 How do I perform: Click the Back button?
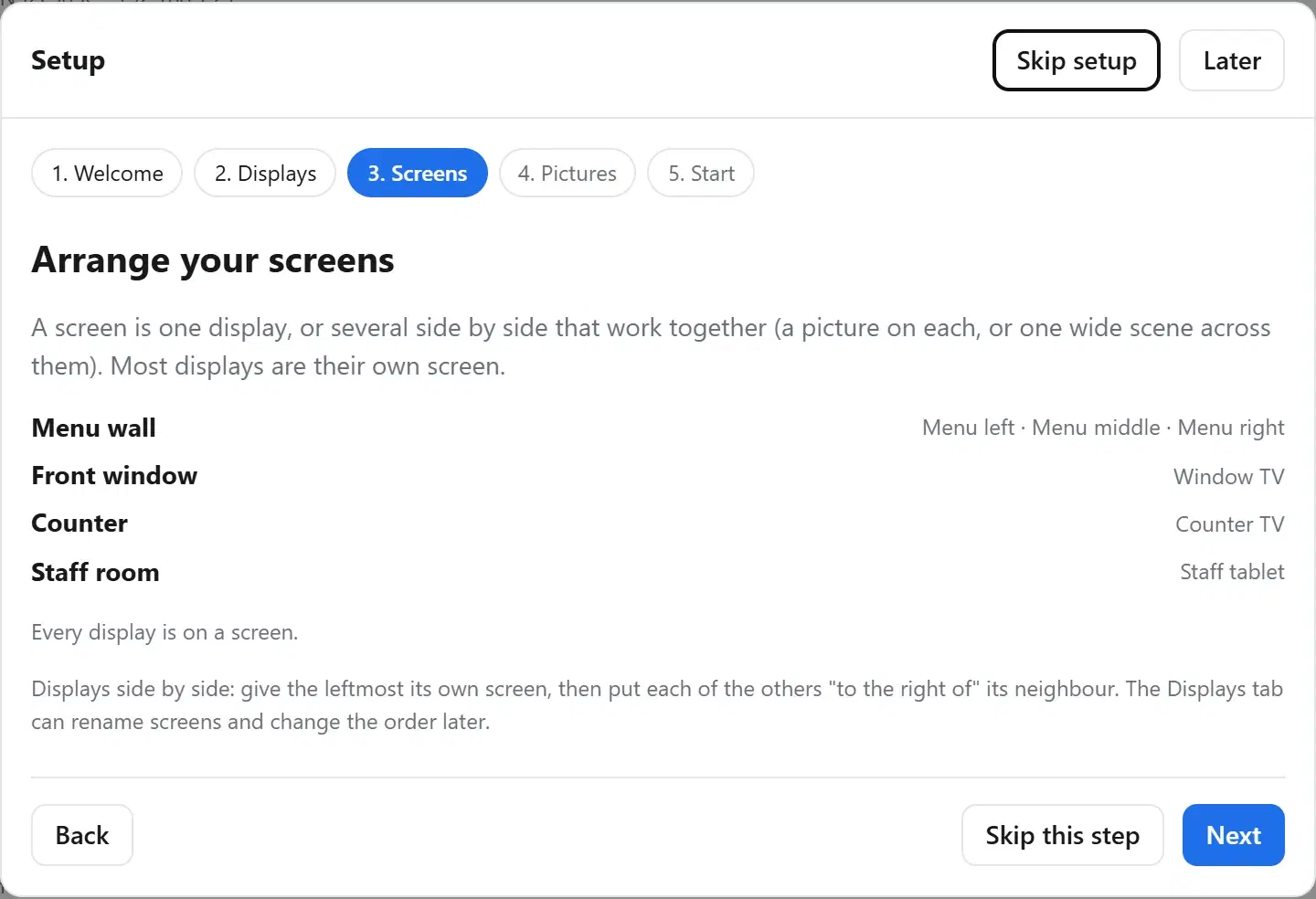coord(82,835)
